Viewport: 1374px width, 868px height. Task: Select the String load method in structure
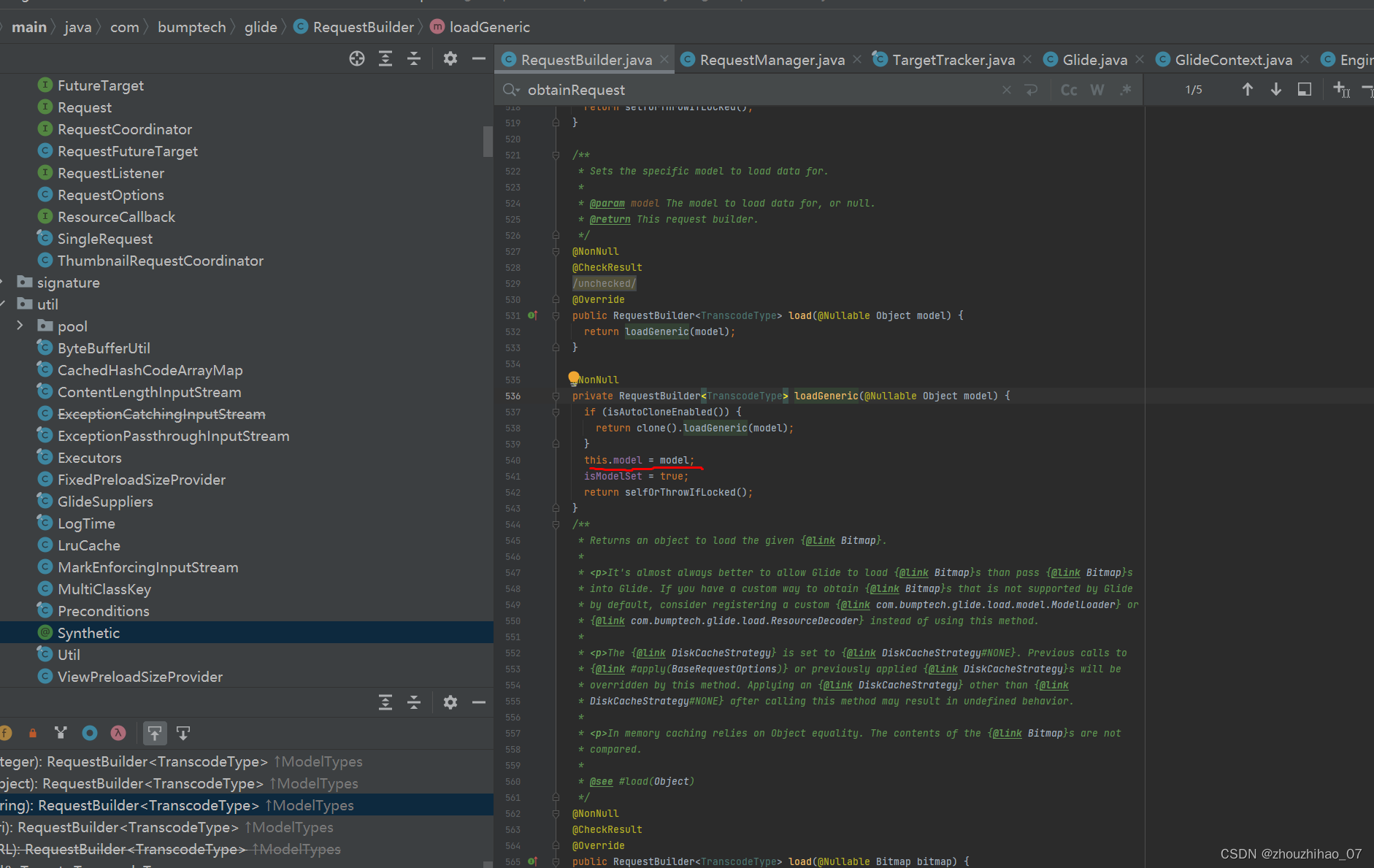[x=247, y=805]
